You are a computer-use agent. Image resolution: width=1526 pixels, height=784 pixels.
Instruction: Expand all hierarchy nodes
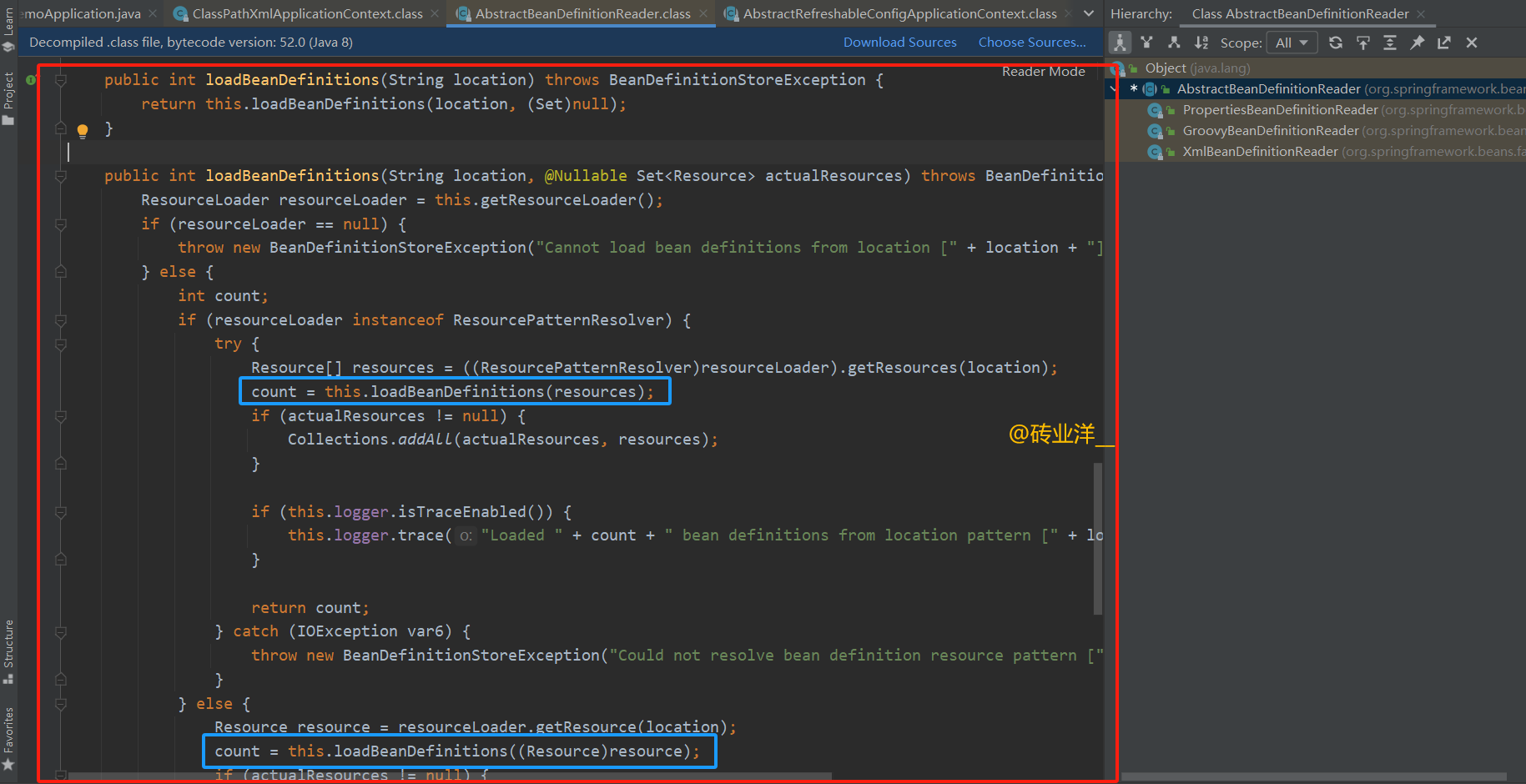1390,43
